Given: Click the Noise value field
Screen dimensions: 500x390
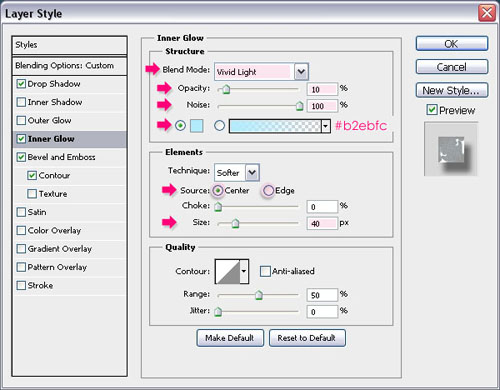Looking at the screenshot, I should (322, 106).
